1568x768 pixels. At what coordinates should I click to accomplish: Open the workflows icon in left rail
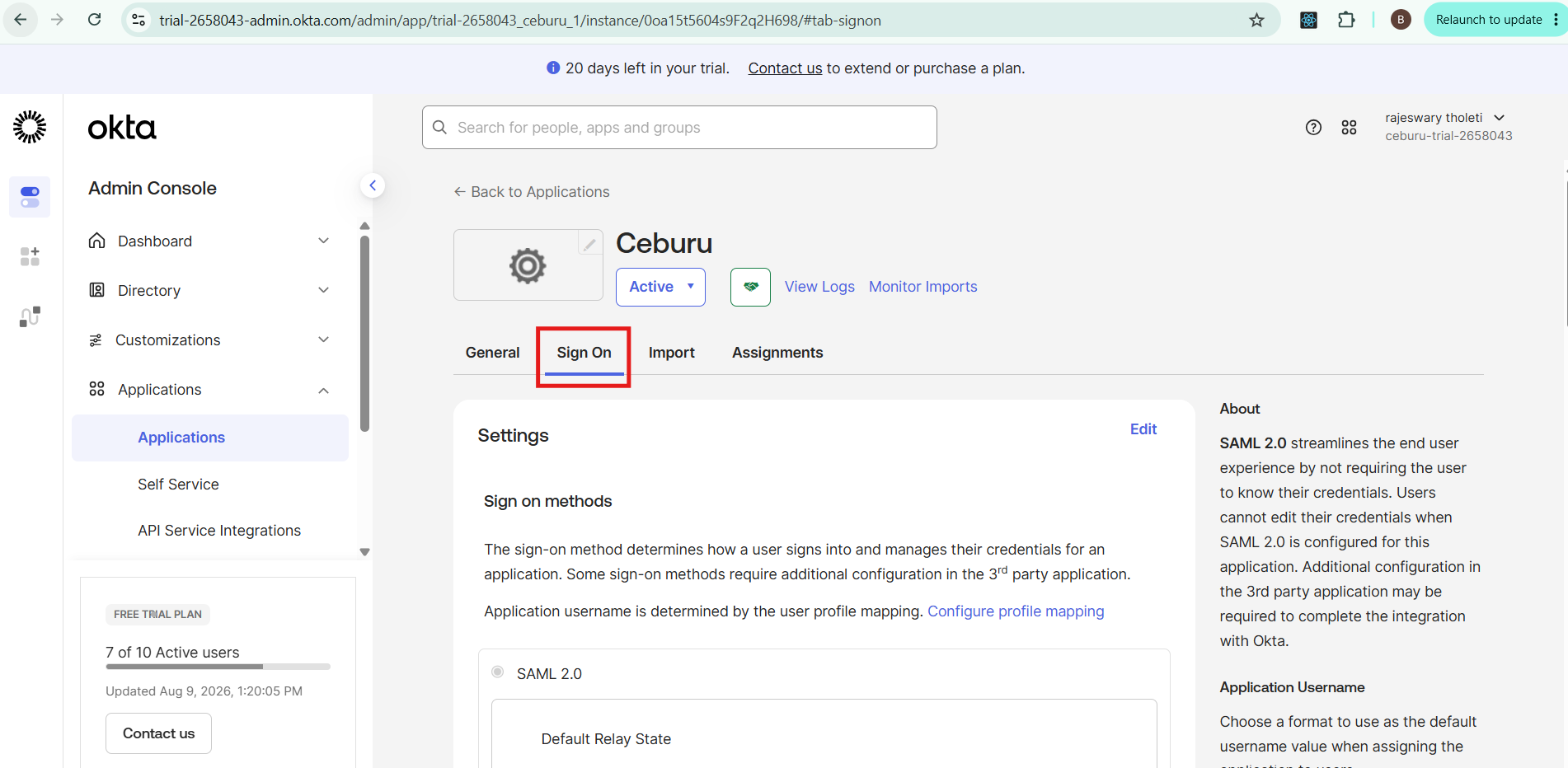tap(30, 316)
